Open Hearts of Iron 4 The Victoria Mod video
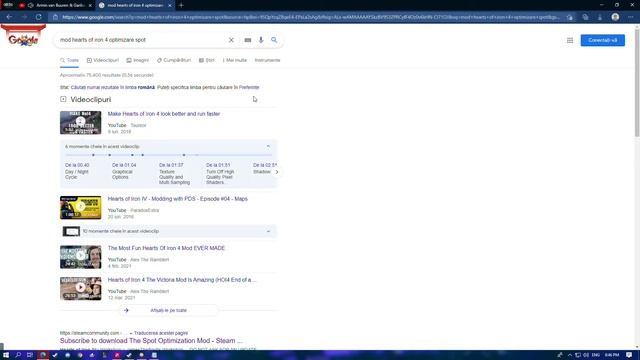Screen dimensions: 640x360 pos(182,280)
